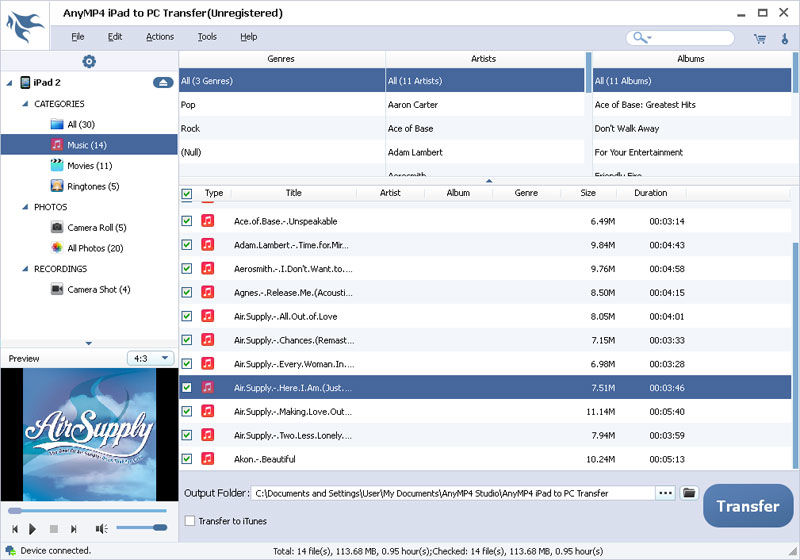This screenshot has height=560, width=800.
Task: Uncheck Air.Supply Here.I.Am checkbox
Action: [x=187, y=387]
